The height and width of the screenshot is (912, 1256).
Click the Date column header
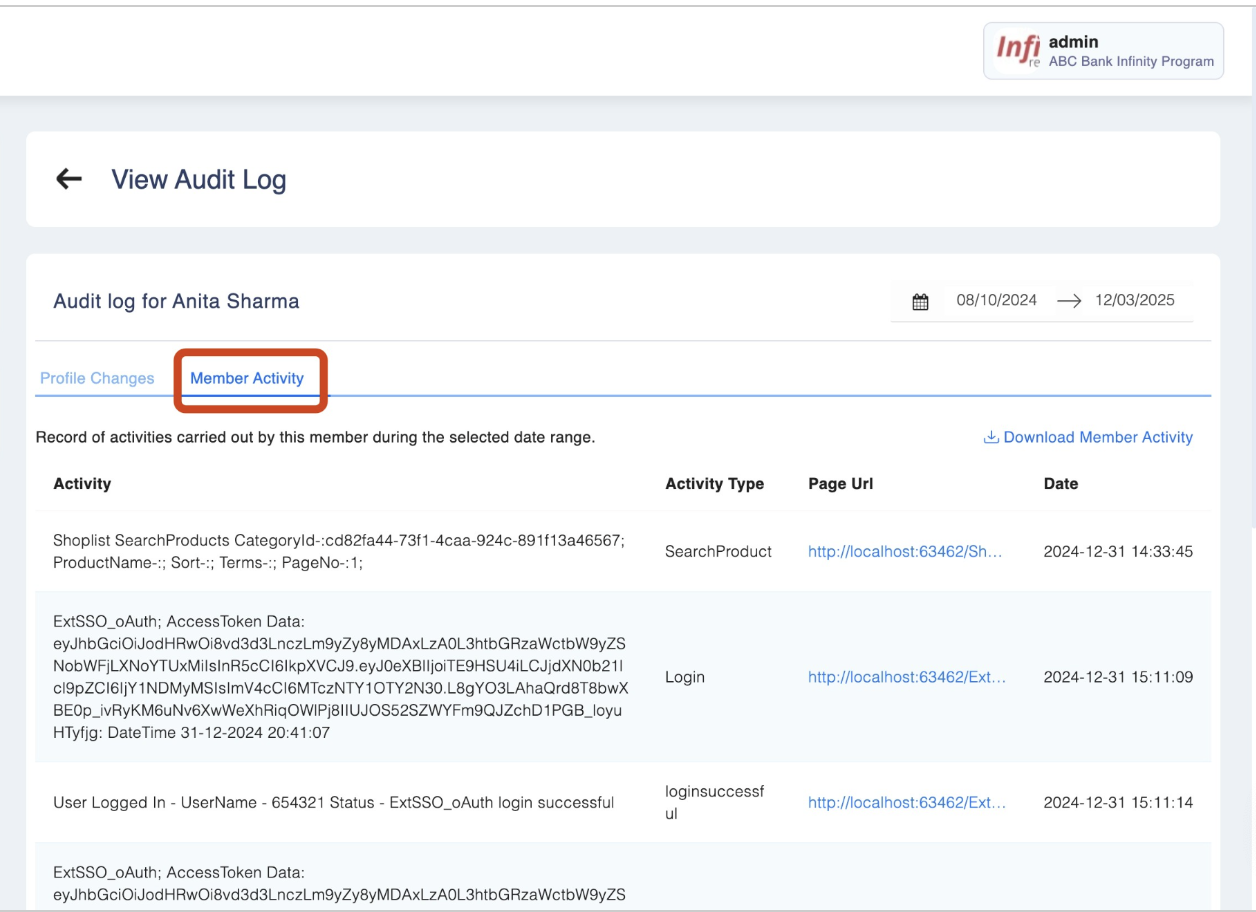click(x=1060, y=484)
